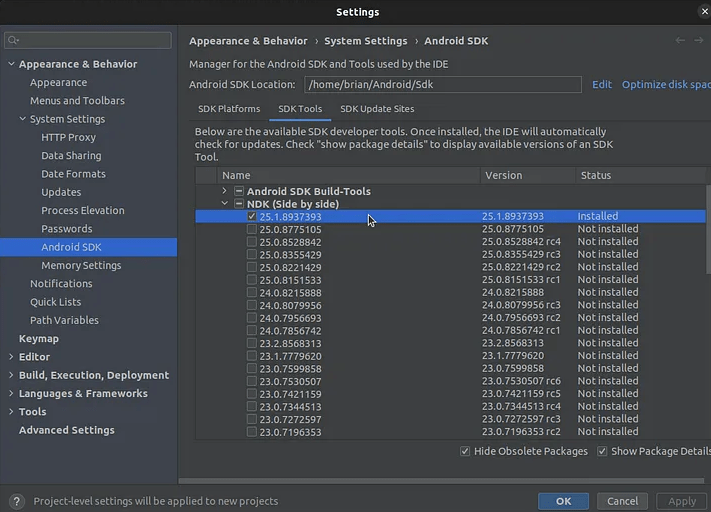Open Advanced Settings page
This screenshot has width=711, height=512.
pyautogui.click(x=67, y=430)
